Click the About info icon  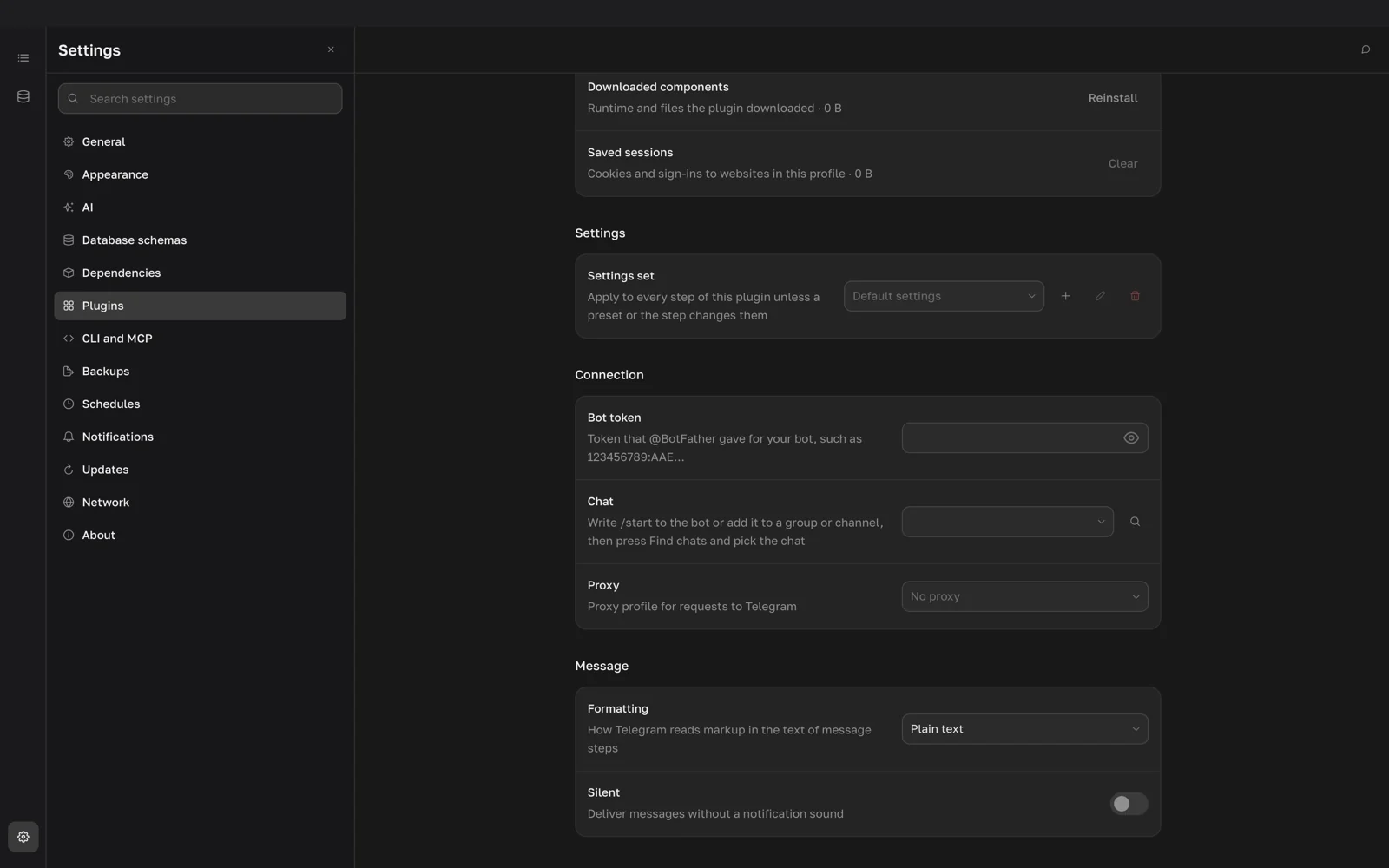coord(69,536)
